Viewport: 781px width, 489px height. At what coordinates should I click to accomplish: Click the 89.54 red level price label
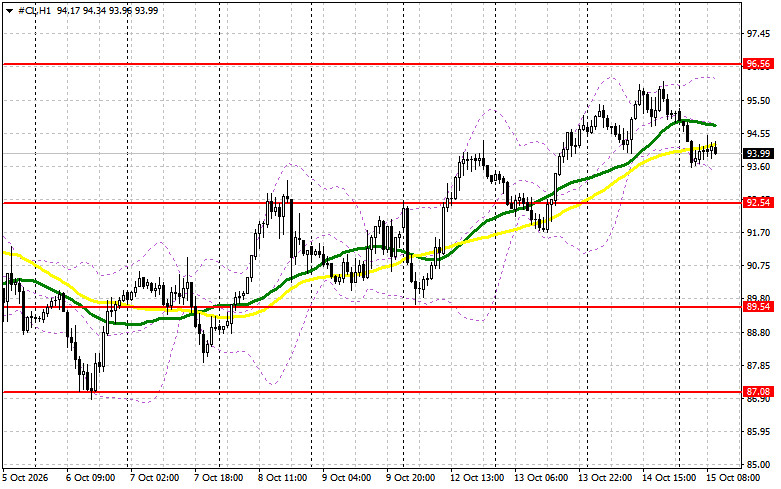point(758,307)
